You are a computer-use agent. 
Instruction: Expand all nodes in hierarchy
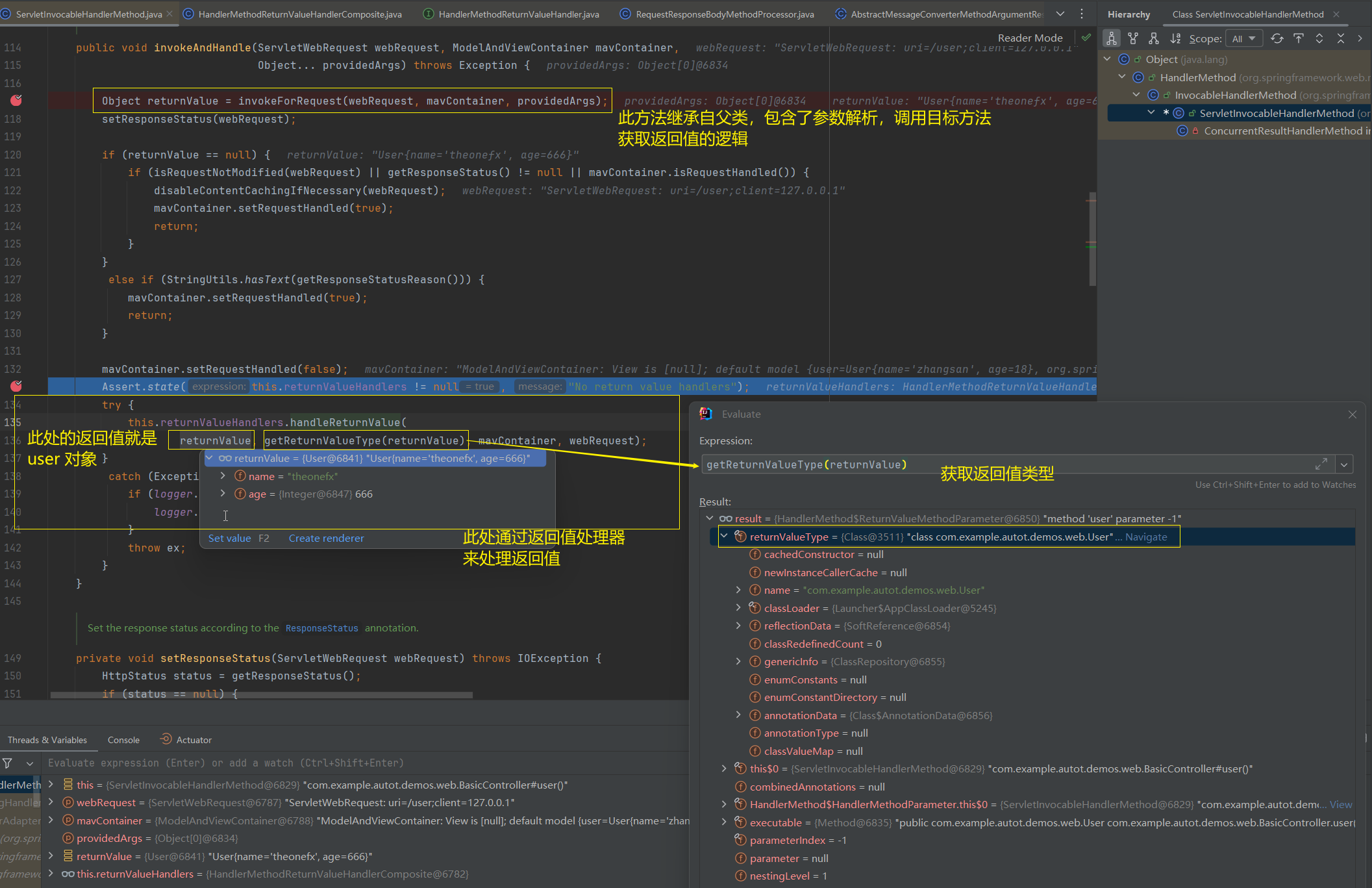(x=1319, y=39)
